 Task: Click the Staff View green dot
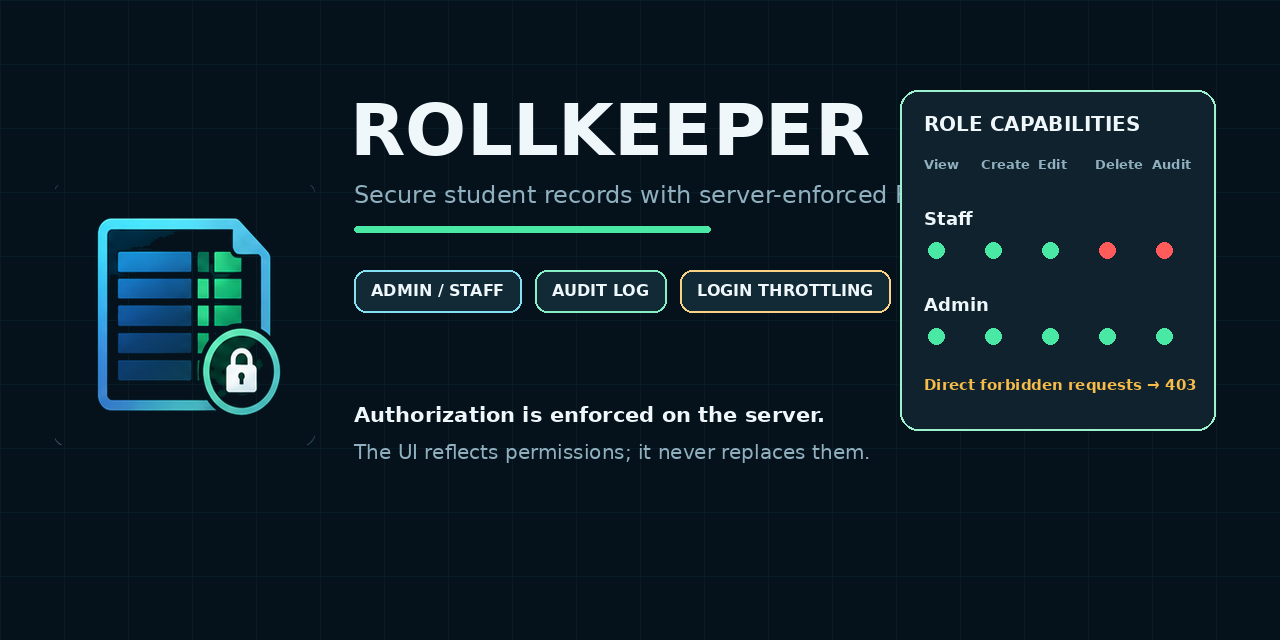[x=936, y=251]
